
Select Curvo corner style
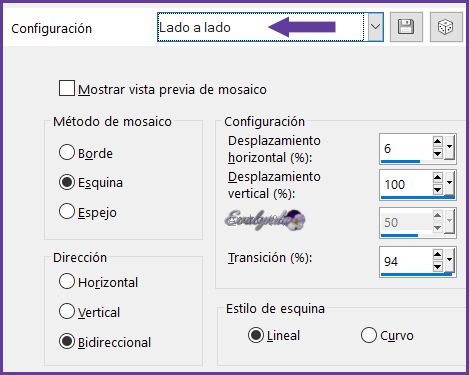(368, 335)
